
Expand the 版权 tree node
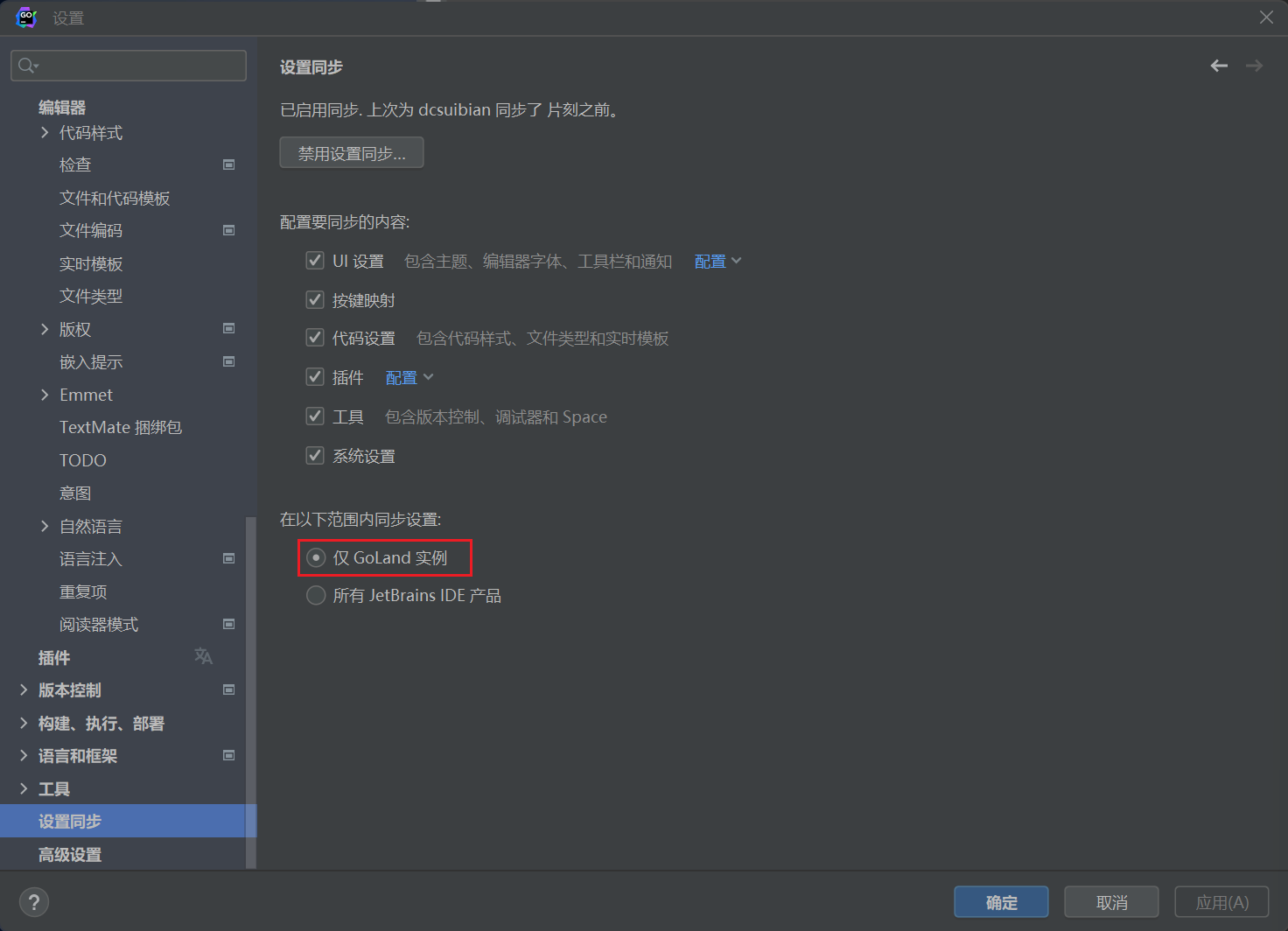pyautogui.click(x=45, y=329)
